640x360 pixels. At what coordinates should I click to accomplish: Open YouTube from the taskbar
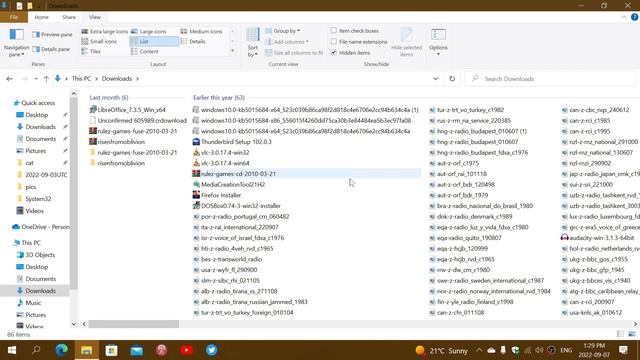(187, 350)
